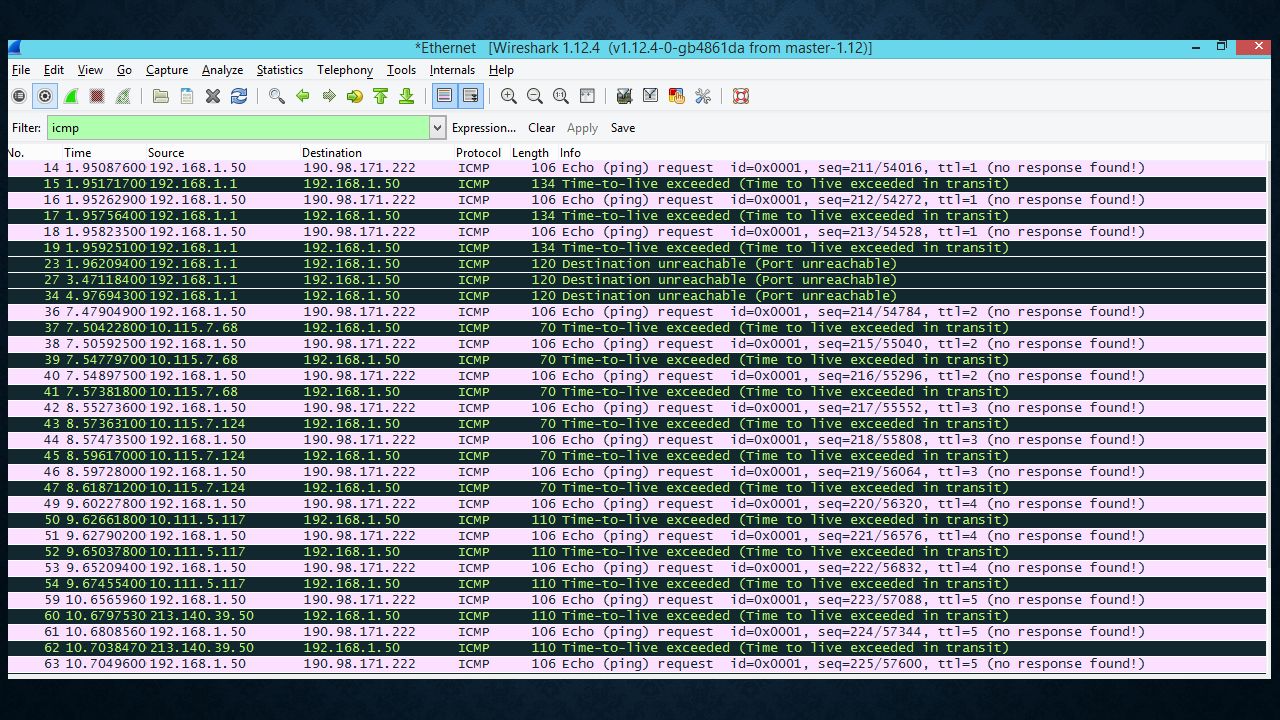Jump to the last packet icon
1280x720 pixels.
(406, 96)
